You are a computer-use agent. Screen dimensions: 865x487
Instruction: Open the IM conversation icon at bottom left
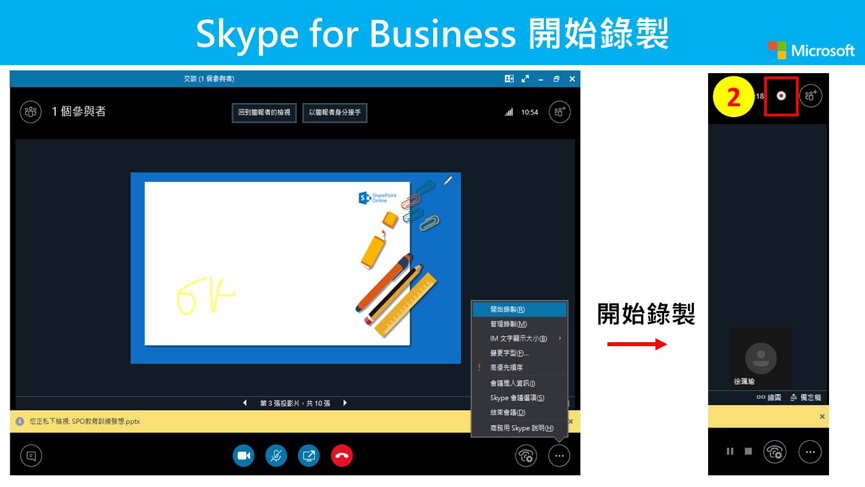click(x=31, y=456)
